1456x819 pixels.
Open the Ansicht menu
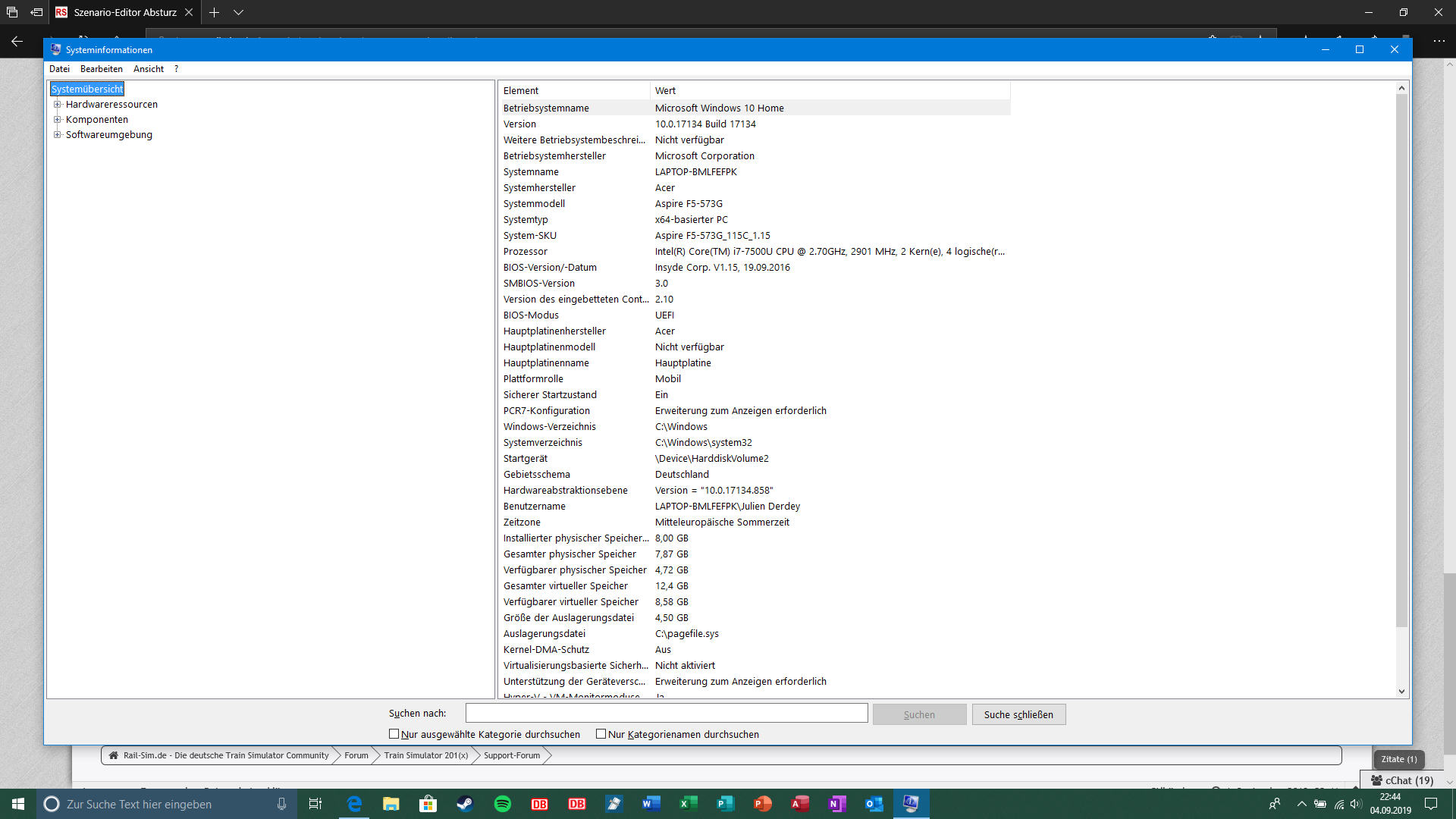coord(148,69)
